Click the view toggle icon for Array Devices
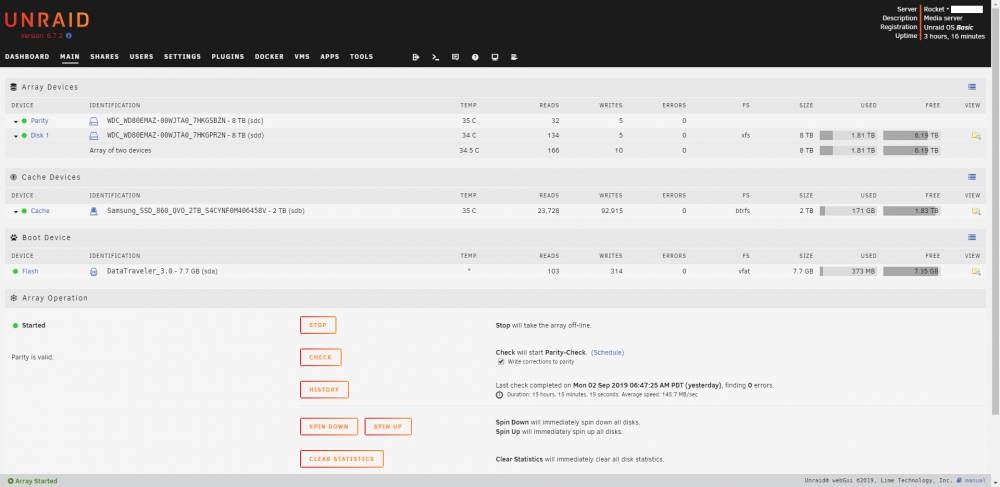This screenshot has height=487, width=1000. click(x=972, y=87)
